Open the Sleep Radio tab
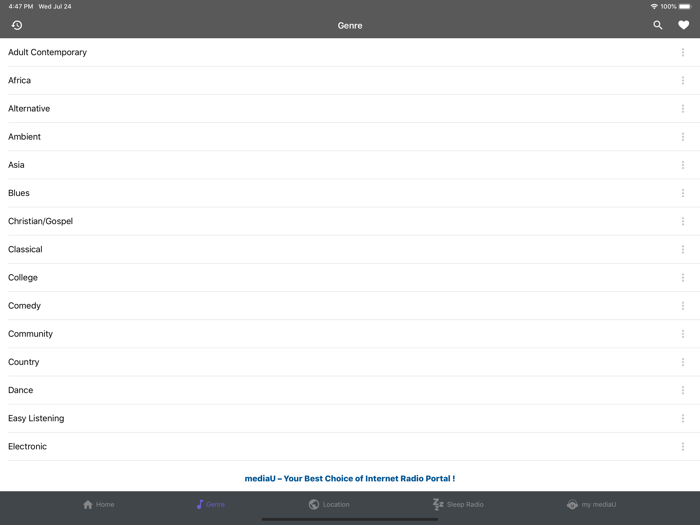 458,504
